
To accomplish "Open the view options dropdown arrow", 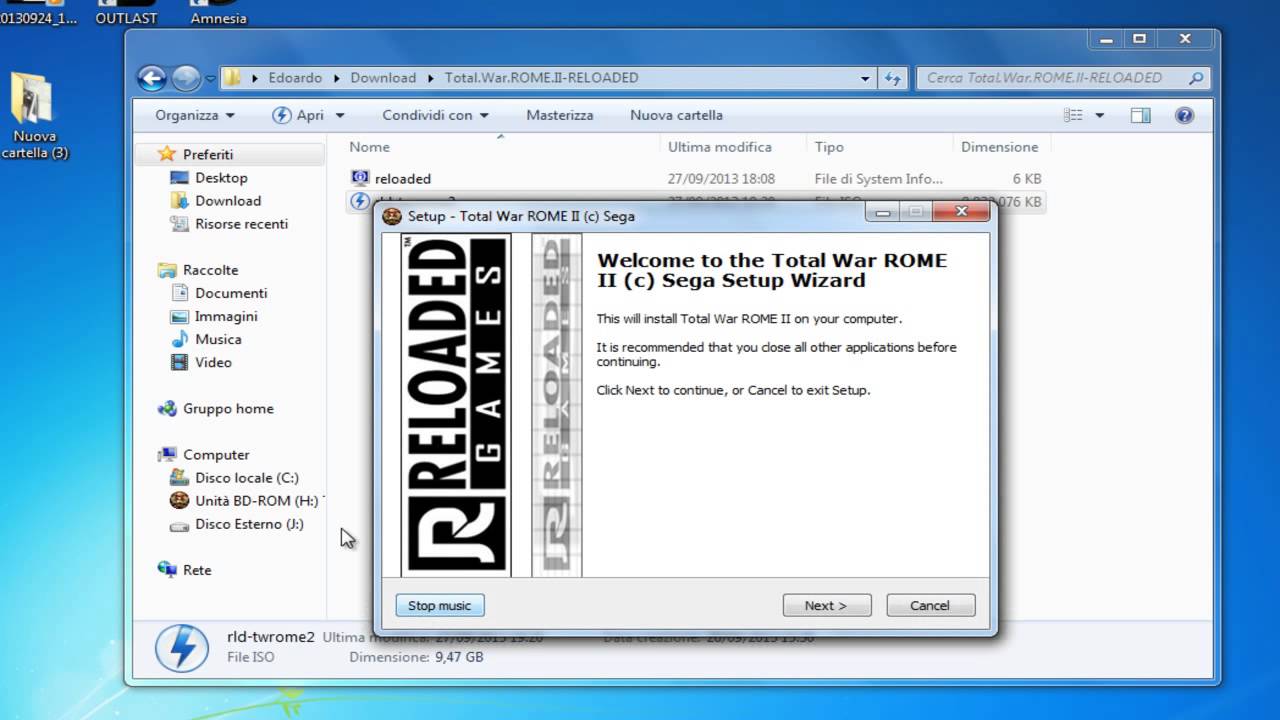I will click(1099, 115).
